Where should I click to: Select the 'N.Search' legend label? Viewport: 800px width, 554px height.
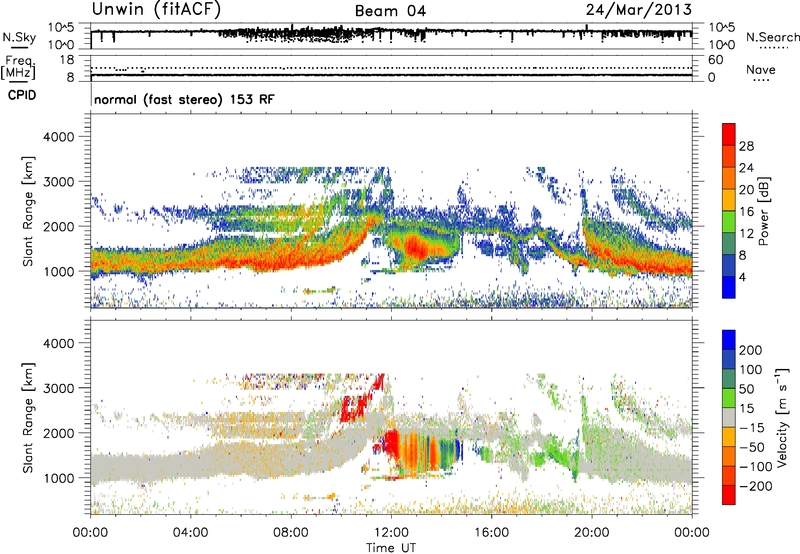tap(772, 37)
